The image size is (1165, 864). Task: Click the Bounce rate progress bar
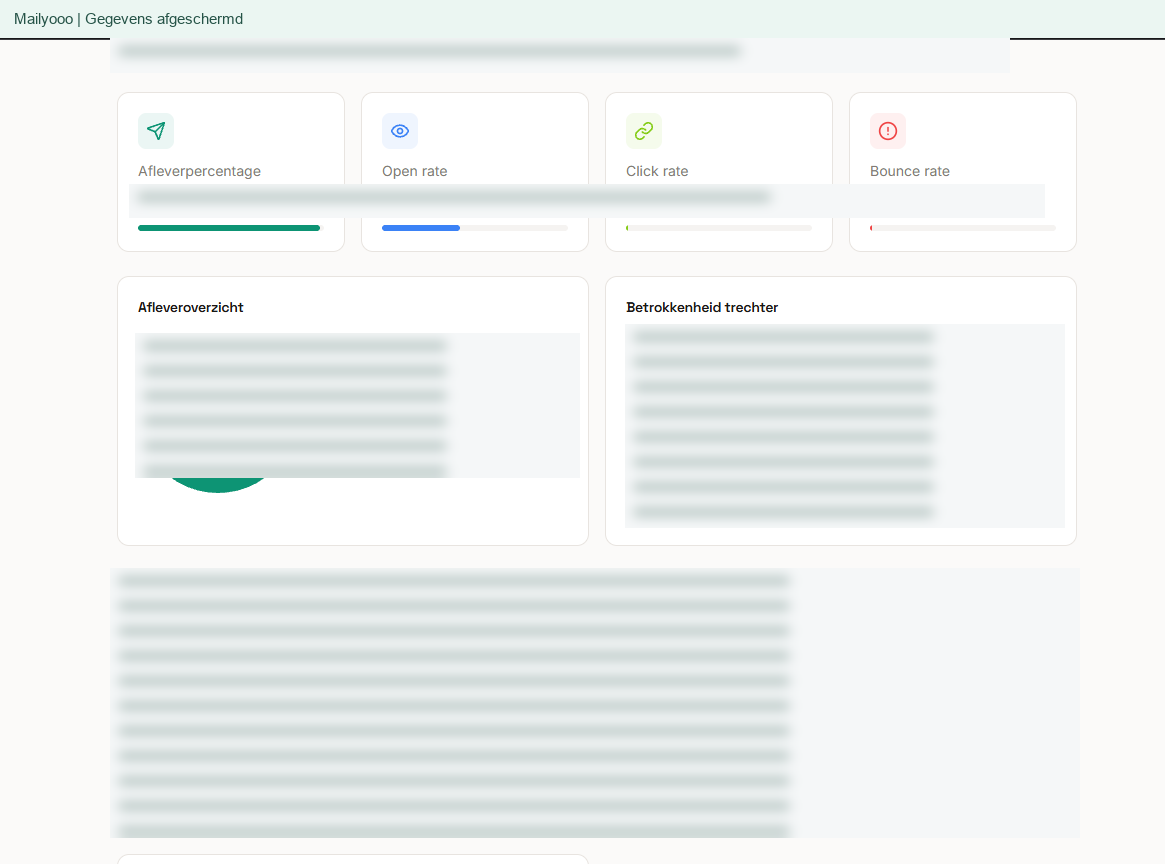(963, 228)
